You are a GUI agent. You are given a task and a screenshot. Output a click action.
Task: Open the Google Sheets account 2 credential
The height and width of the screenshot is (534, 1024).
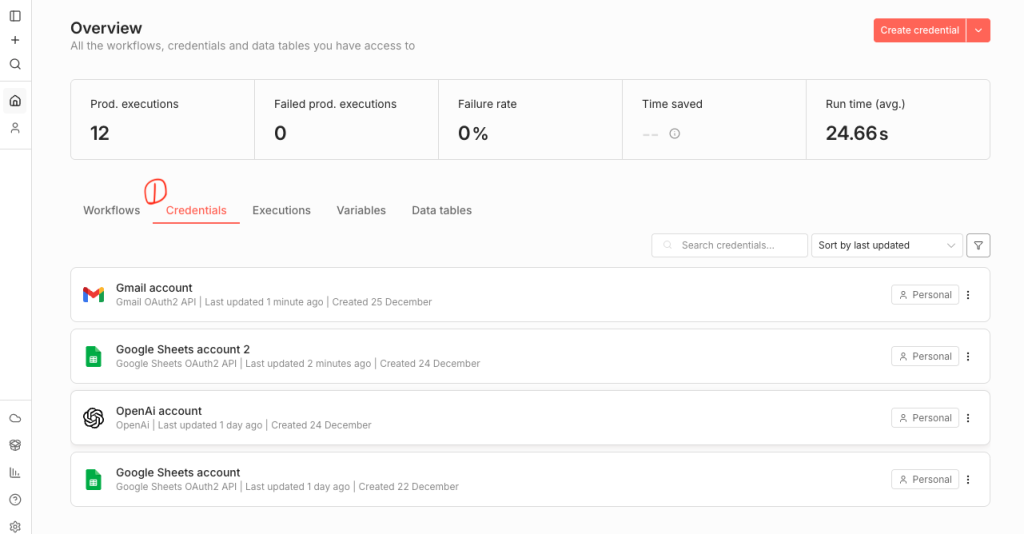pyautogui.click(x=183, y=350)
